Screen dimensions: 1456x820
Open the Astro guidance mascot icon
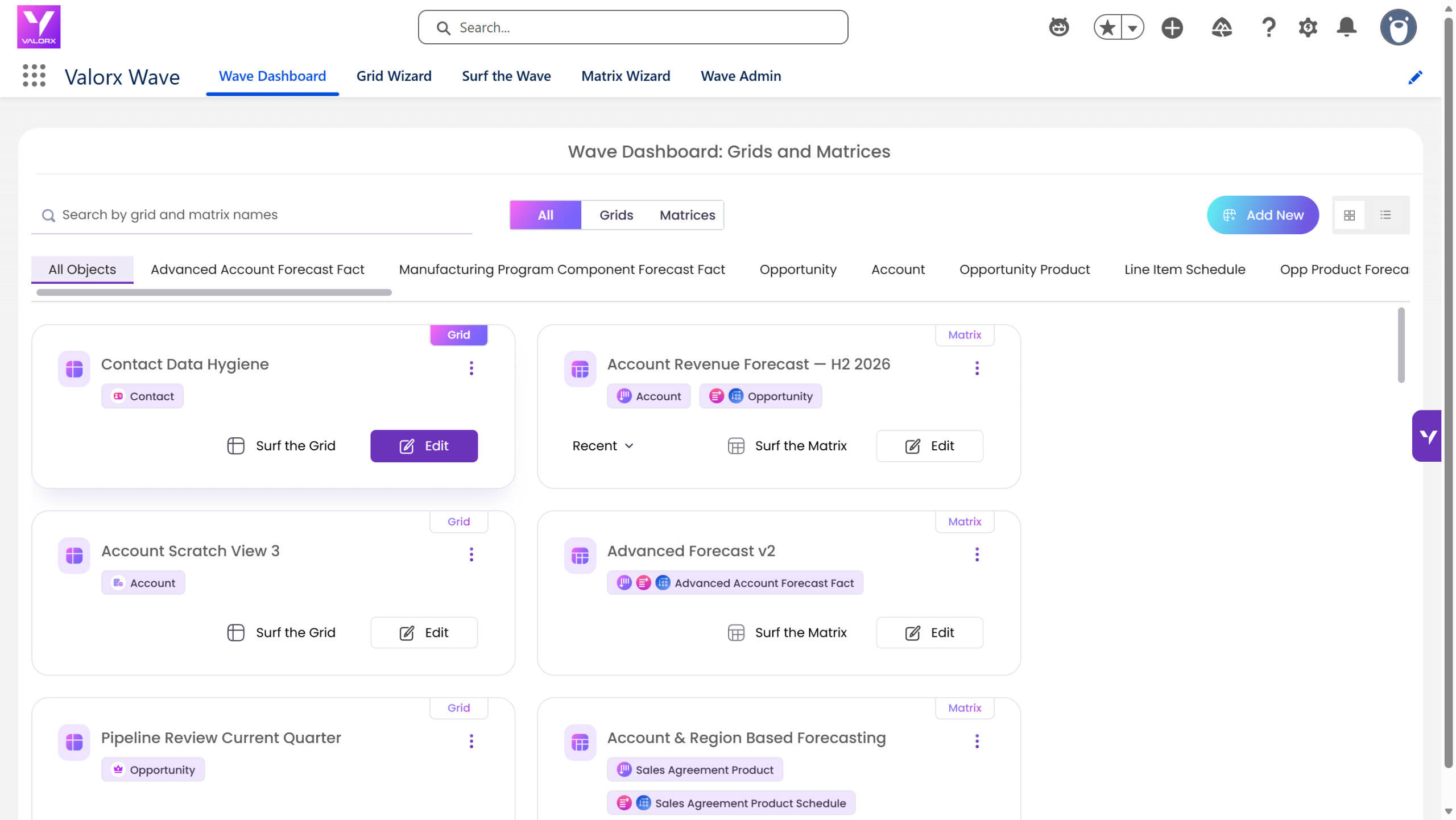pyautogui.click(x=1058, y=27)
